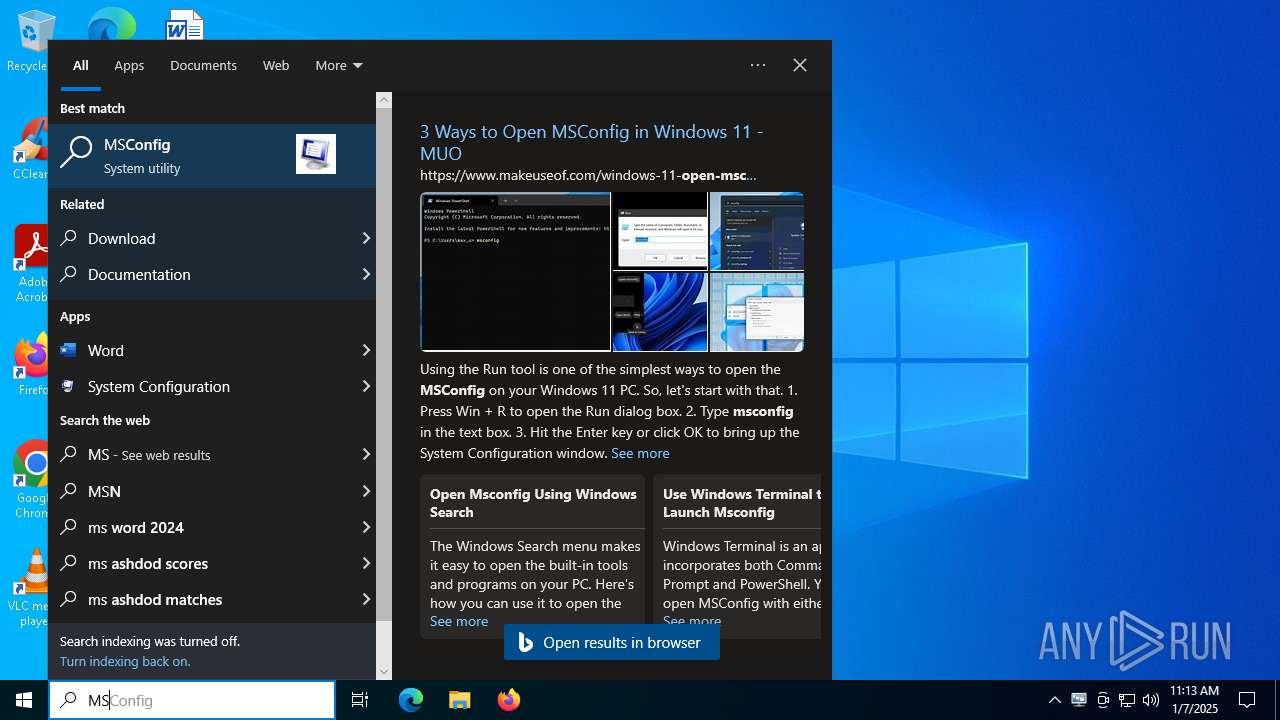The height and width of the screenshot is (720, 1280).
Task: Switch to the Apps search tab
Action: (x=129, y=65)
